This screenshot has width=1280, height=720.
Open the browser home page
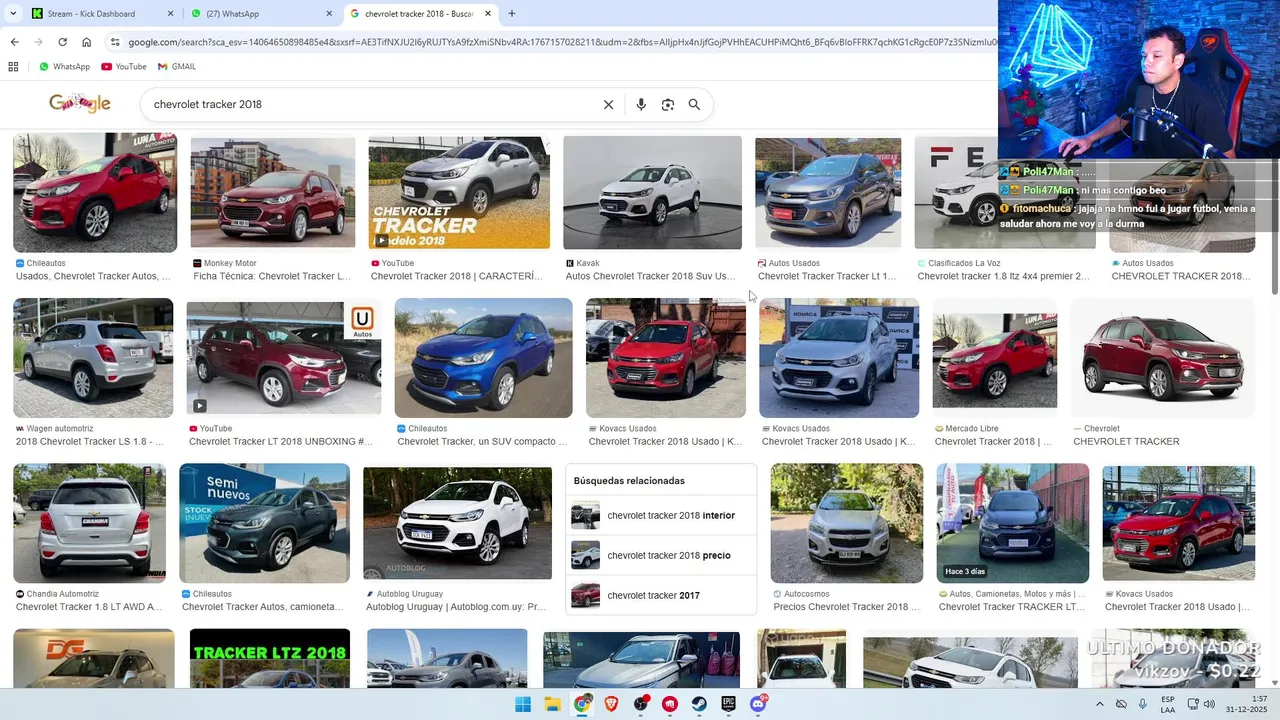click(87, 42)
